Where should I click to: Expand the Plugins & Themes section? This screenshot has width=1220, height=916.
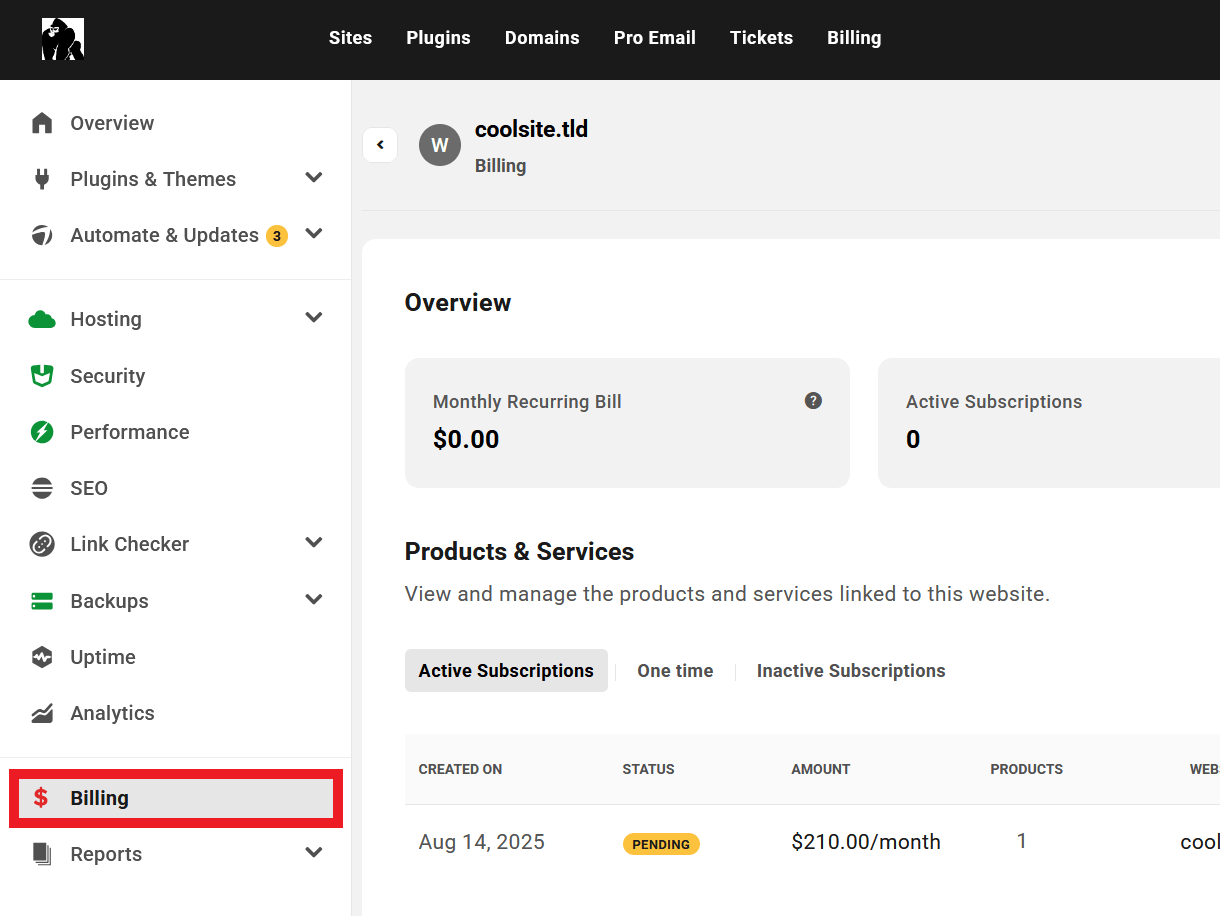tap(314, 178)
